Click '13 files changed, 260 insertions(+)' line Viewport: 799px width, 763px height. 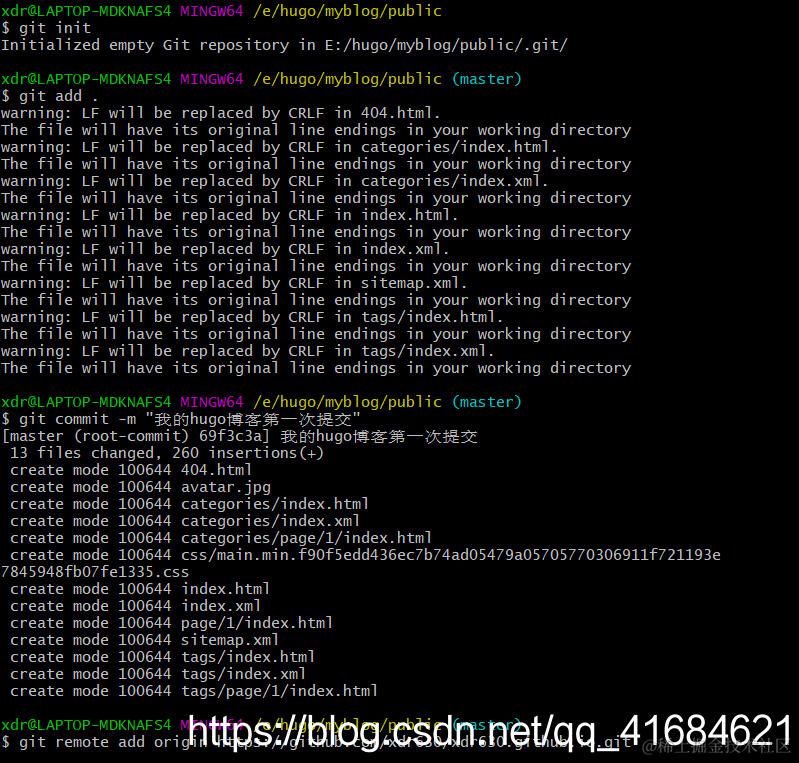(167, 453)
